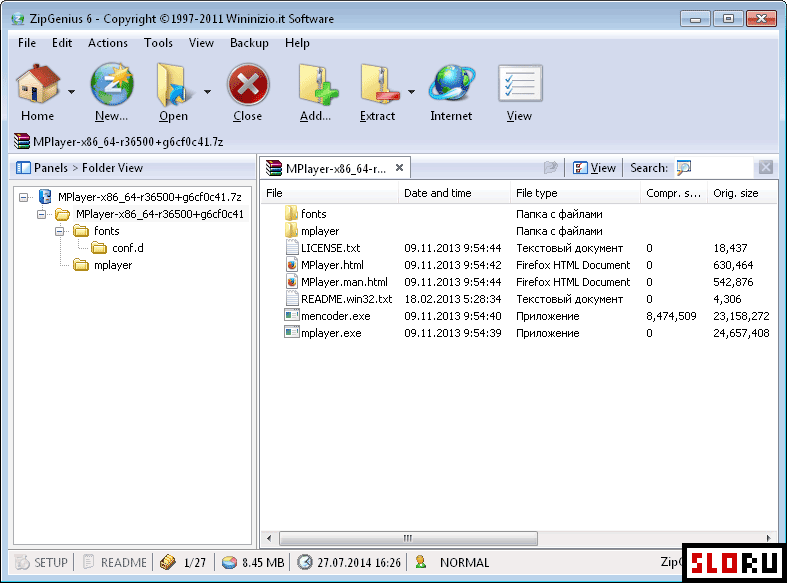Open the Backup menu

click(249, 43)
